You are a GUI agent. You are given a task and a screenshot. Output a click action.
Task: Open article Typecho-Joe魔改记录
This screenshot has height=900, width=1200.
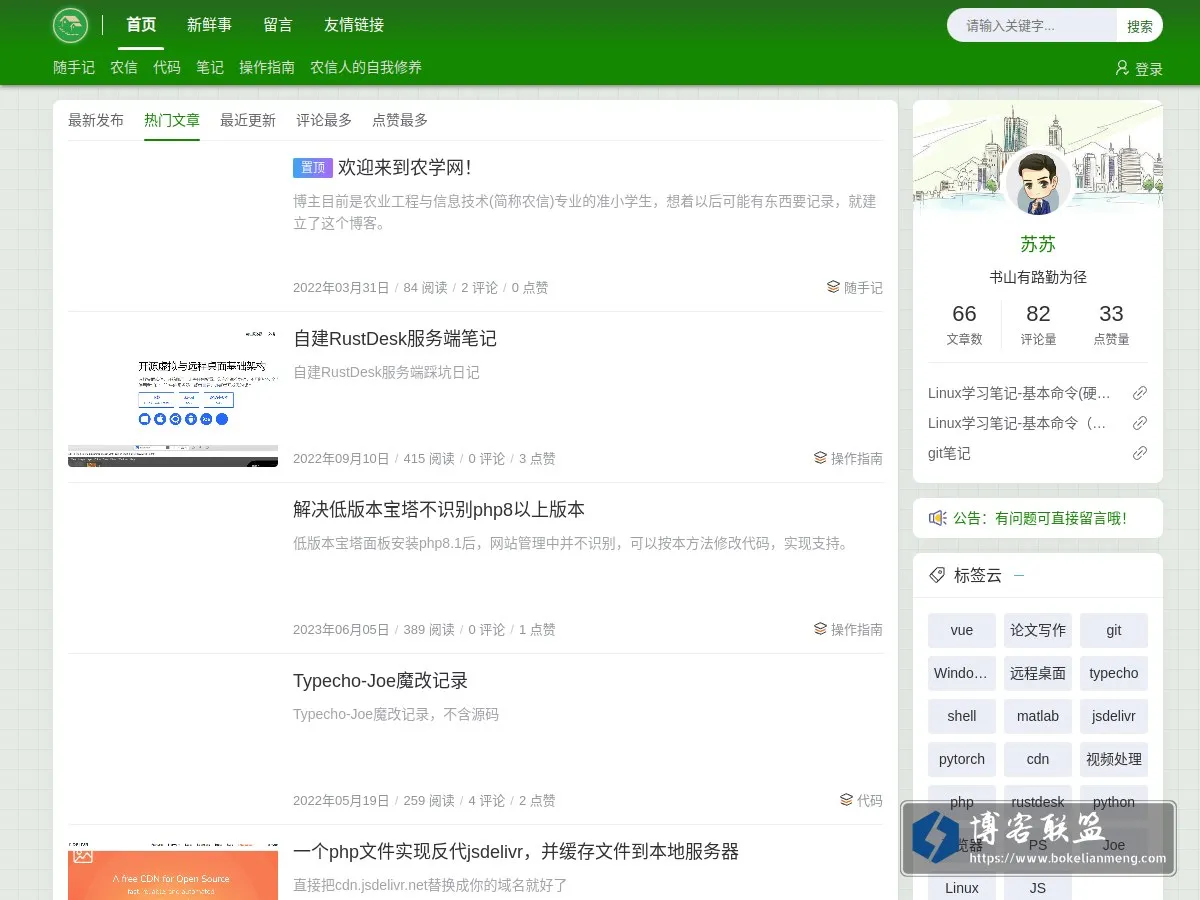click(380, 680)
